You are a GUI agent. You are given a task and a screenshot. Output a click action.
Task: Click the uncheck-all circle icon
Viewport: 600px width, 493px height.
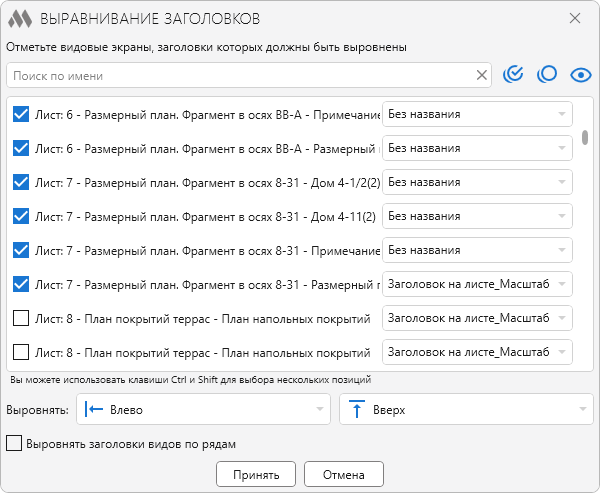(x=547, y=74)
